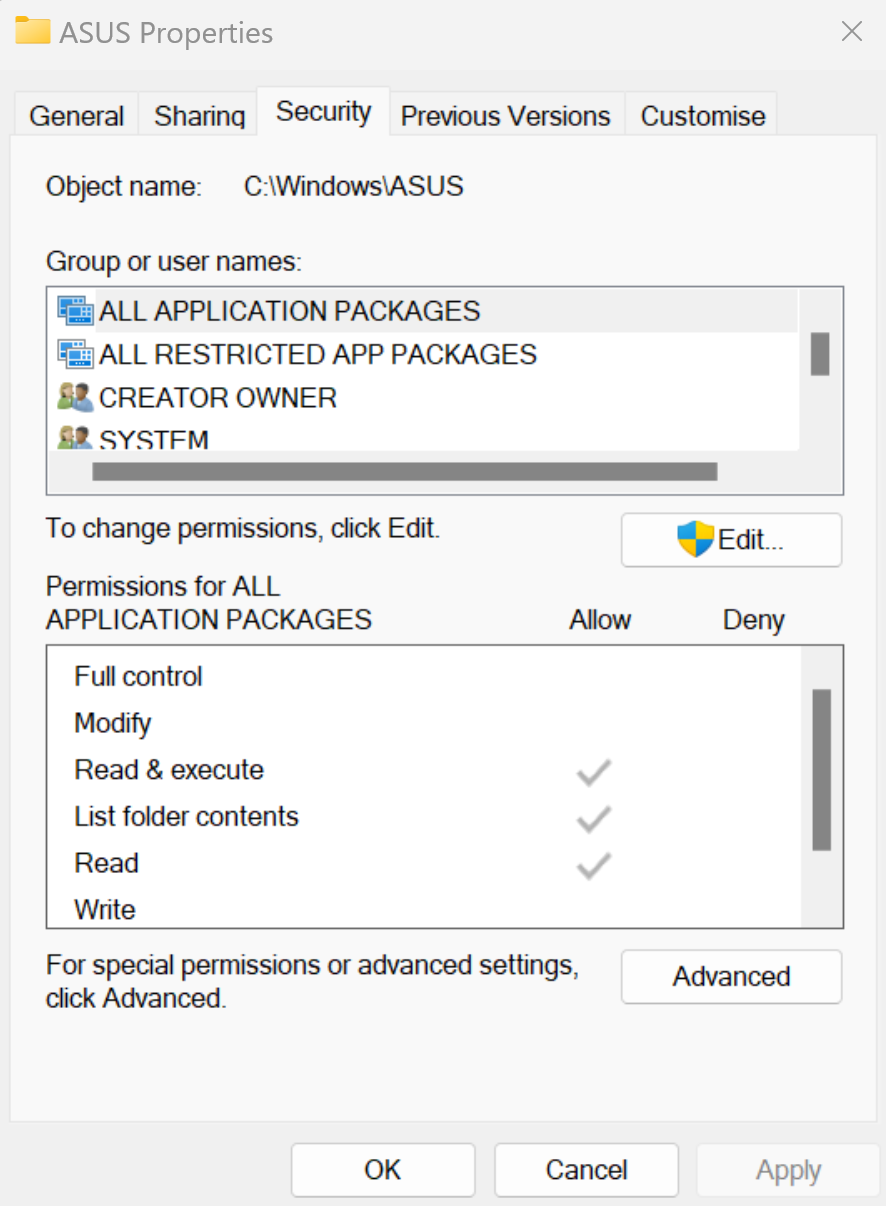Viewport: 886px width, 1206px height.
Task: Apply the current permission changes
Action: tap(788, 1170)
